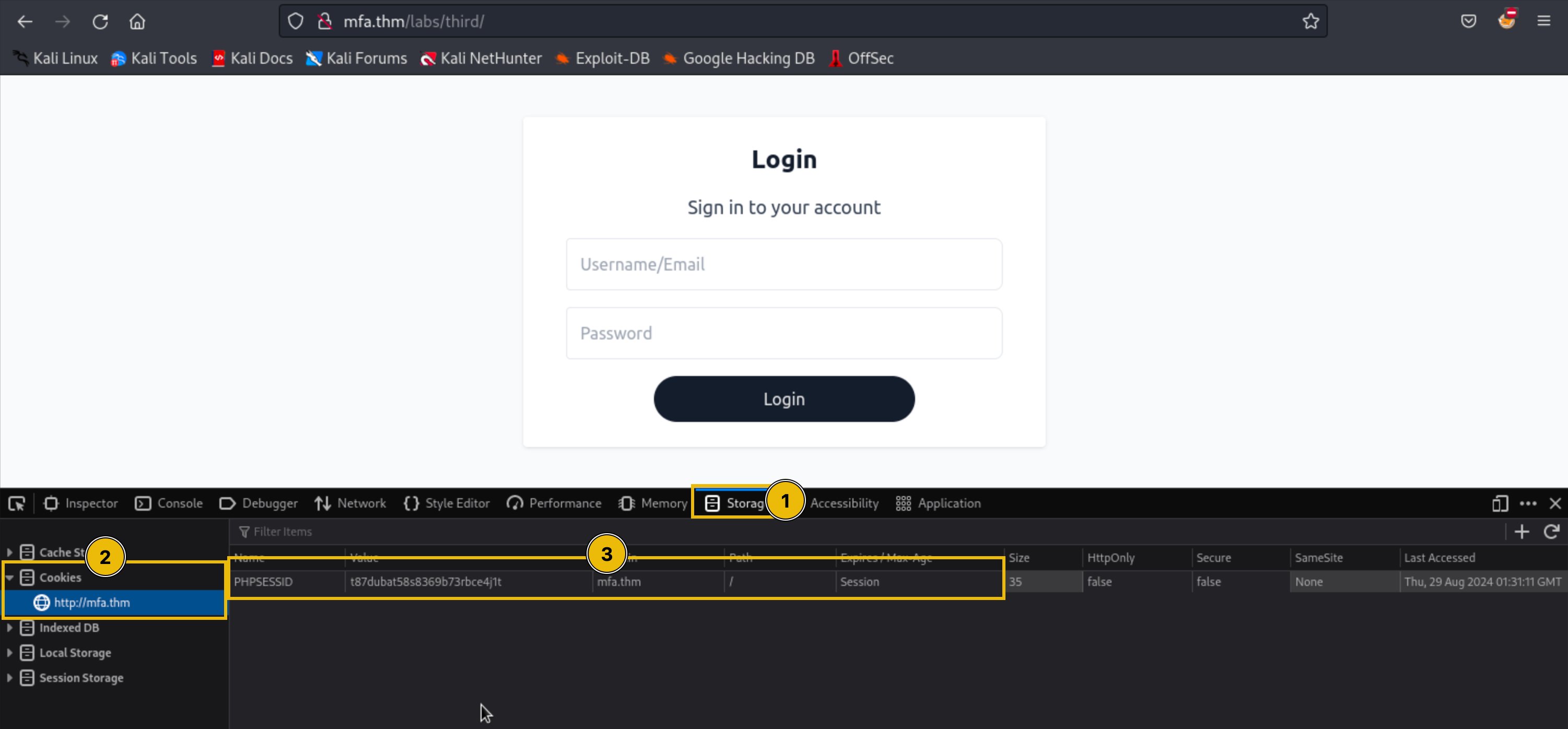1568x729 pixels.
Task: Expand the Local Storage tree node
Action: (x=10, y=653)
